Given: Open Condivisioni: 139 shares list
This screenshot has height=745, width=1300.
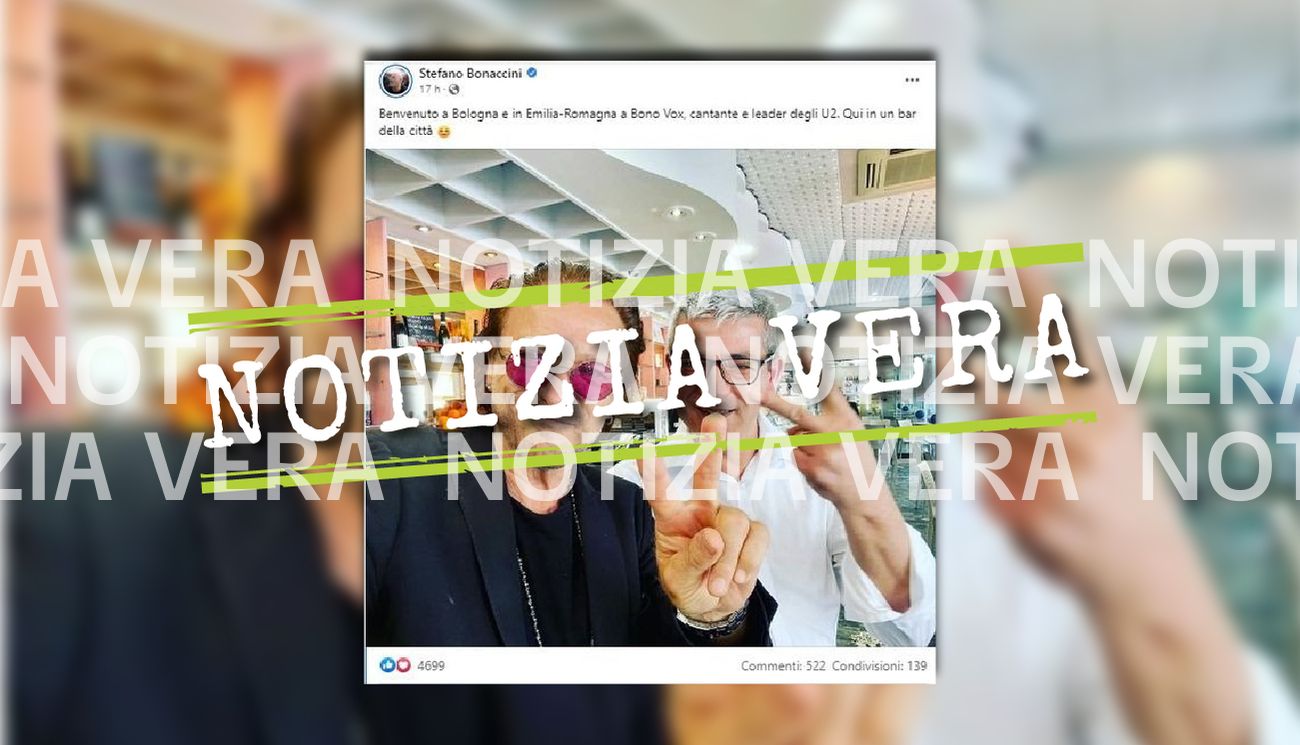Looking at the screenshot, I should (x=879, y=665).
